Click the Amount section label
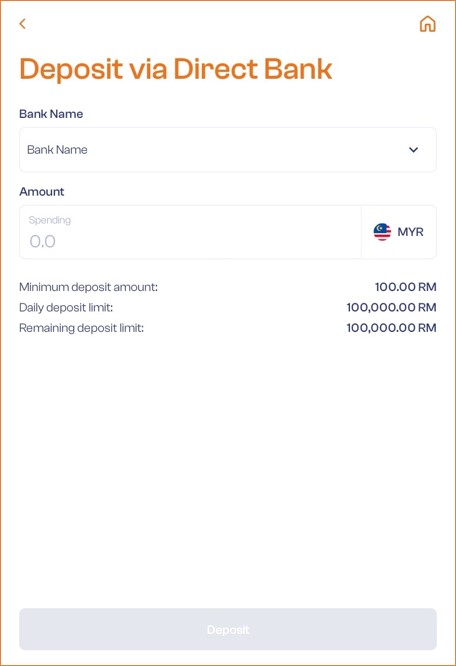This screenshot has height=666, width=456. coord(42,192)
